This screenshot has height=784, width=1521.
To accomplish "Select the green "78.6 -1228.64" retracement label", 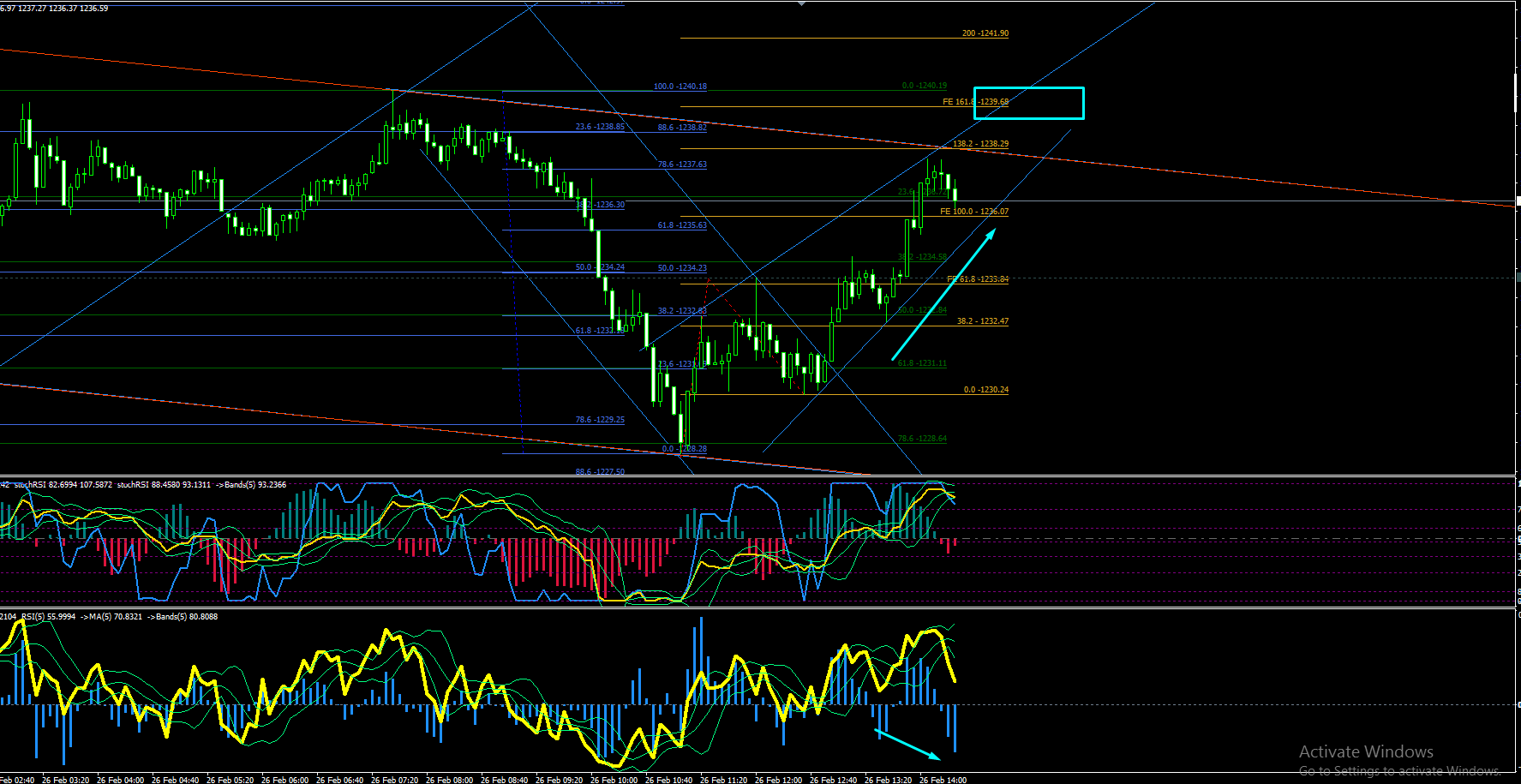I will coord(922,439).
